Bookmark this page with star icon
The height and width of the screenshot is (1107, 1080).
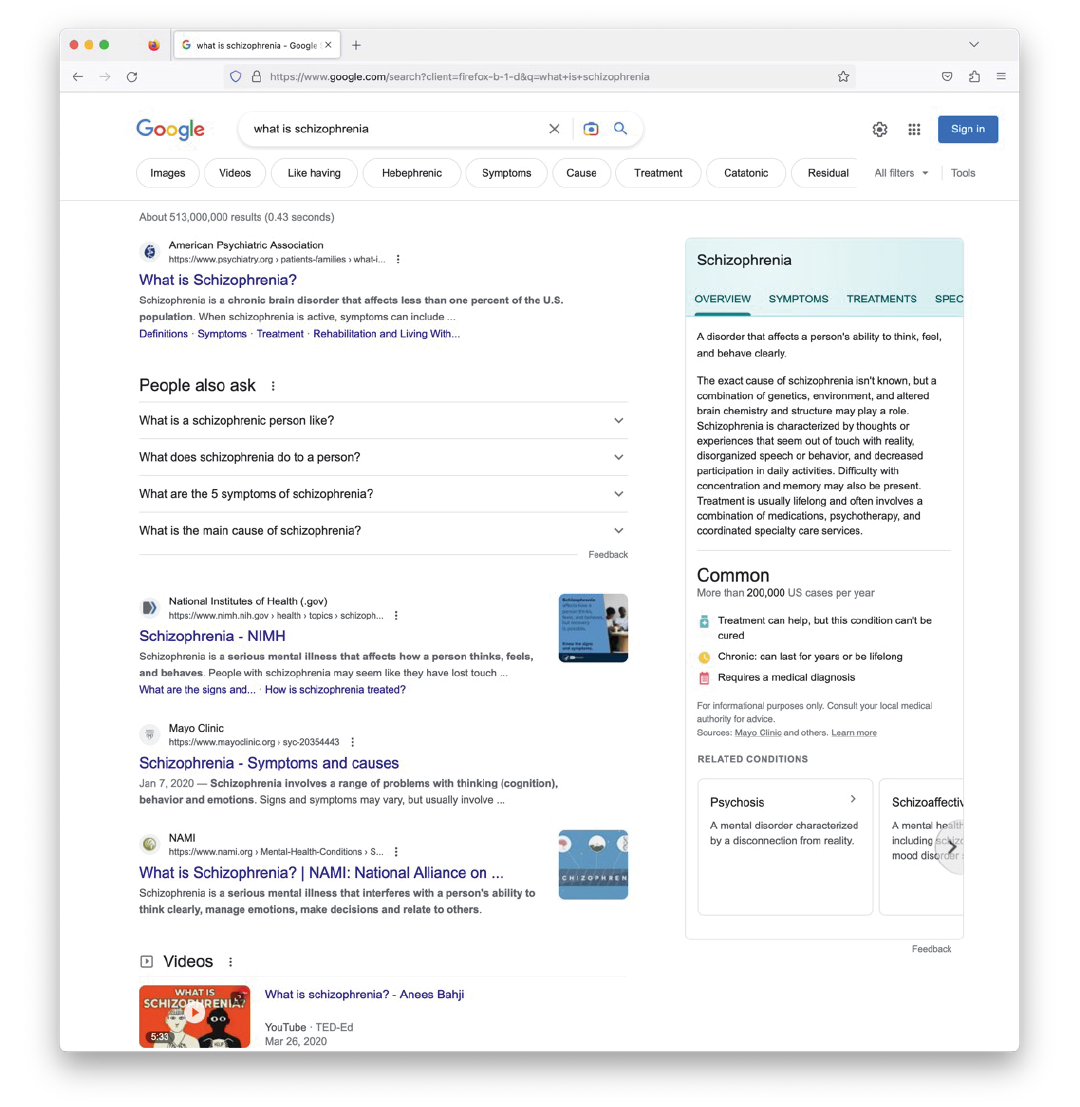click(x=843, y=77)
